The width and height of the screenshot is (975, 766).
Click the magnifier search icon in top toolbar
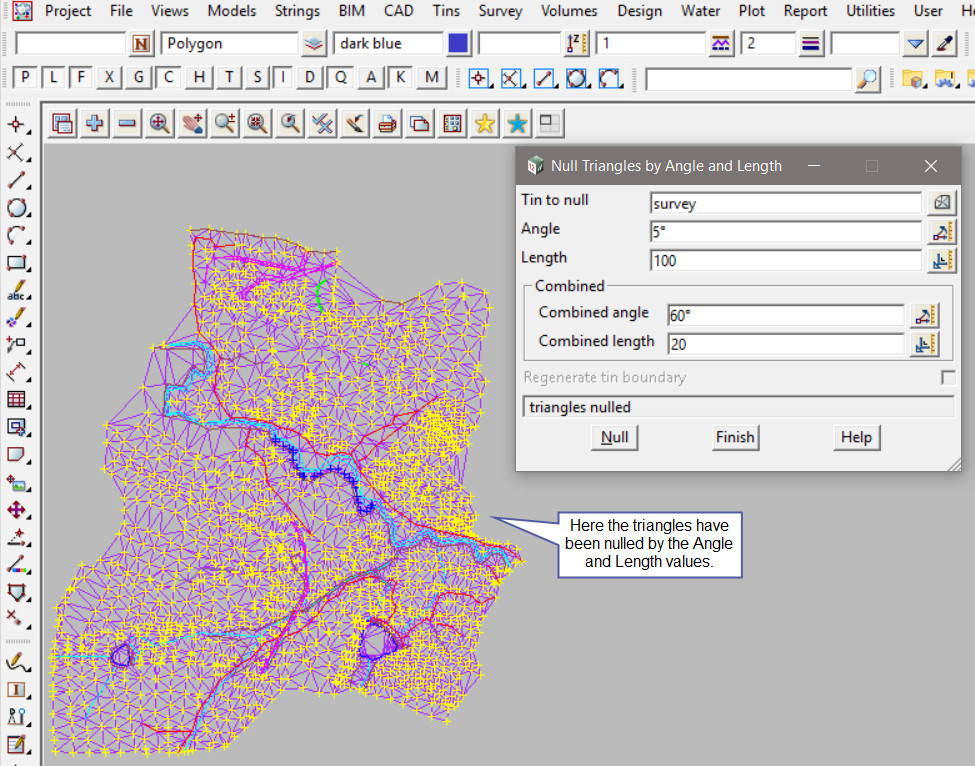869,79
